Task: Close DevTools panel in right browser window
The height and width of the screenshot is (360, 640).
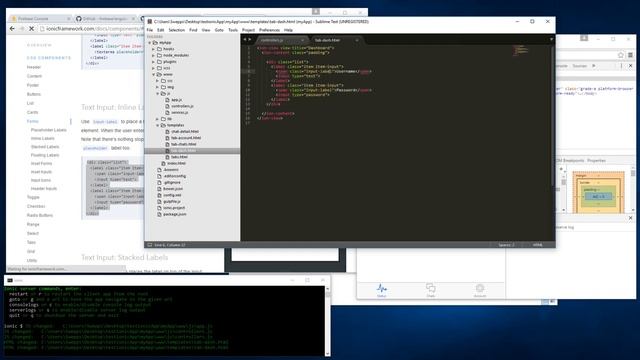Action: (x=631, y=66)
